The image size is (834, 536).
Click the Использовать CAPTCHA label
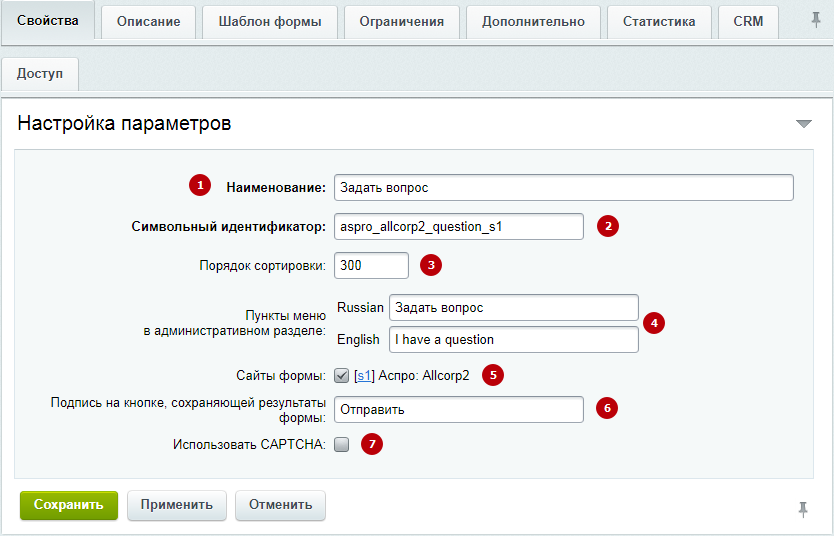249,445
